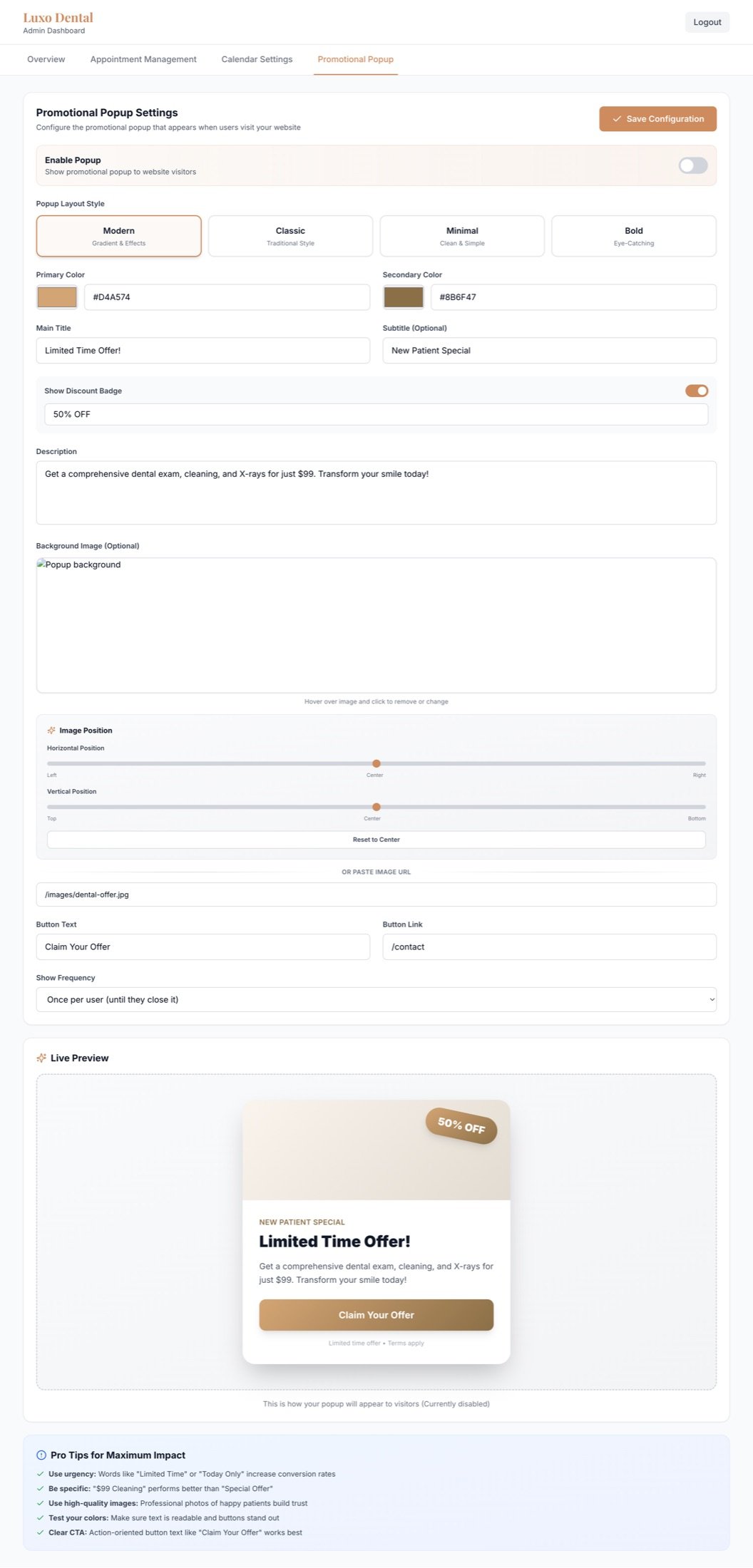Open the Show Frequency dropdown
The image size is (753, 1568).
tap(376, 999)
